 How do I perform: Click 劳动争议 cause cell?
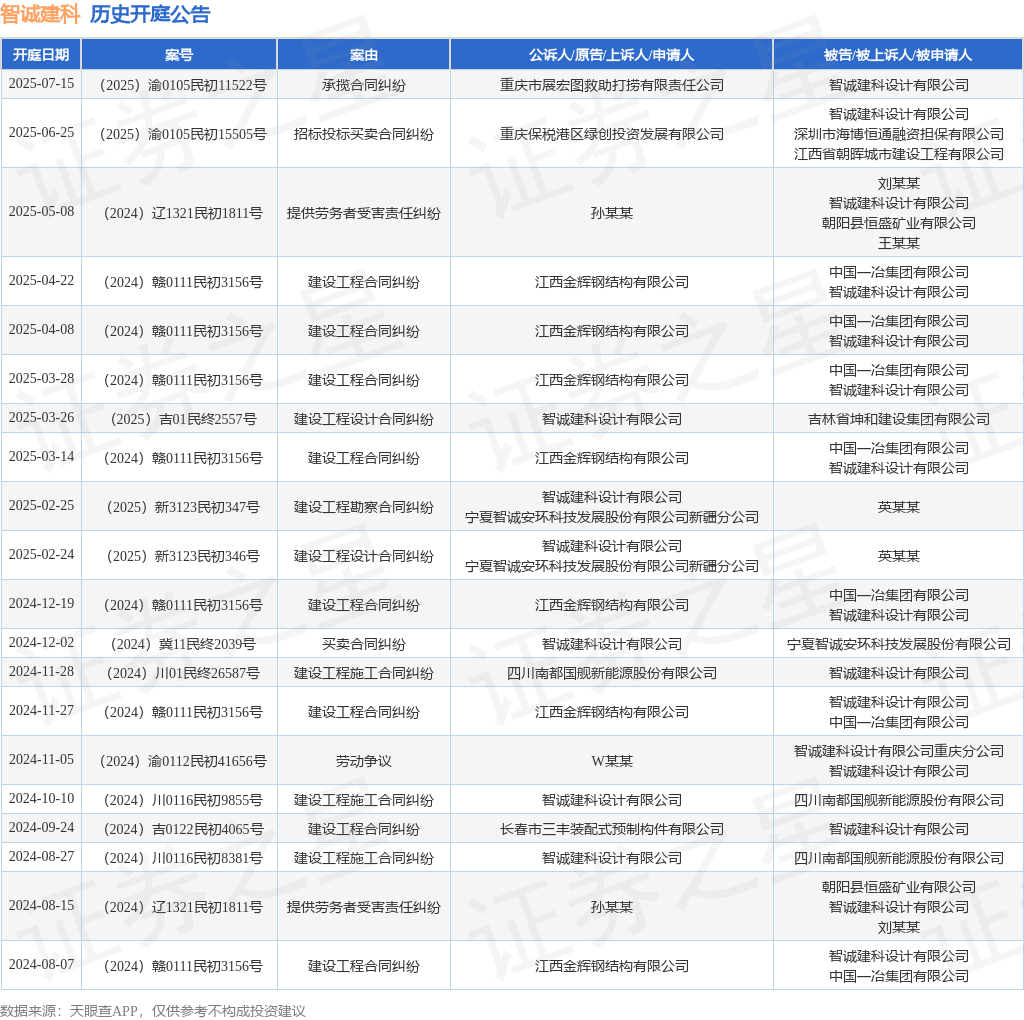364,761
